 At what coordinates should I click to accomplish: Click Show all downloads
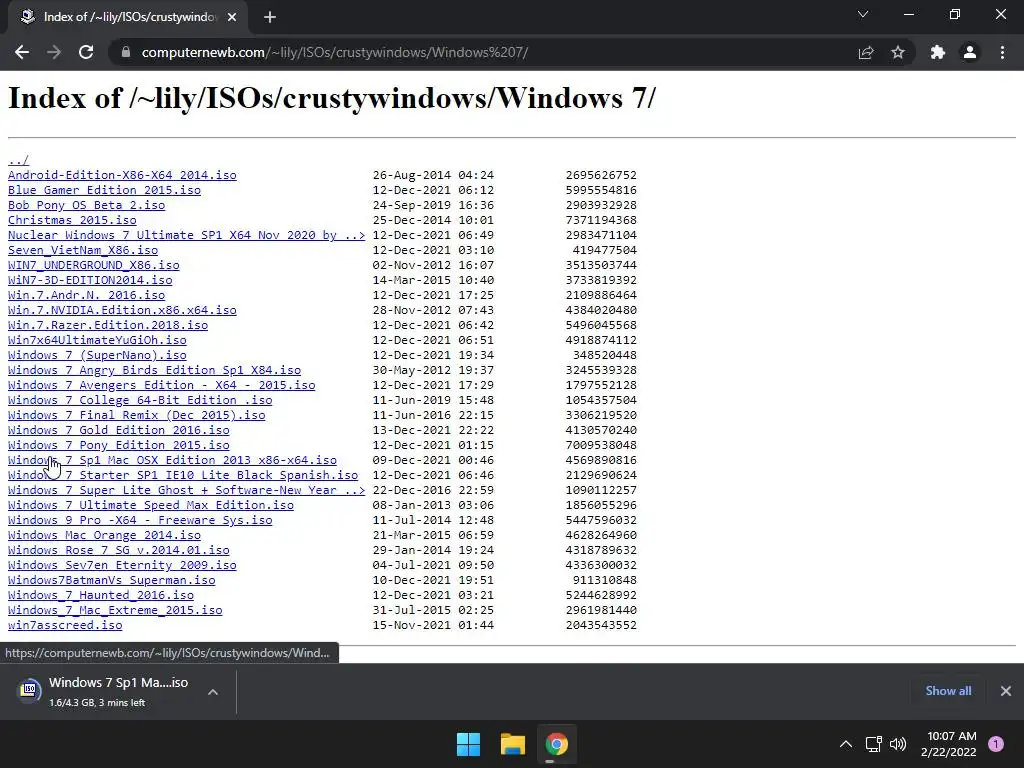click(x=948, y=691)
